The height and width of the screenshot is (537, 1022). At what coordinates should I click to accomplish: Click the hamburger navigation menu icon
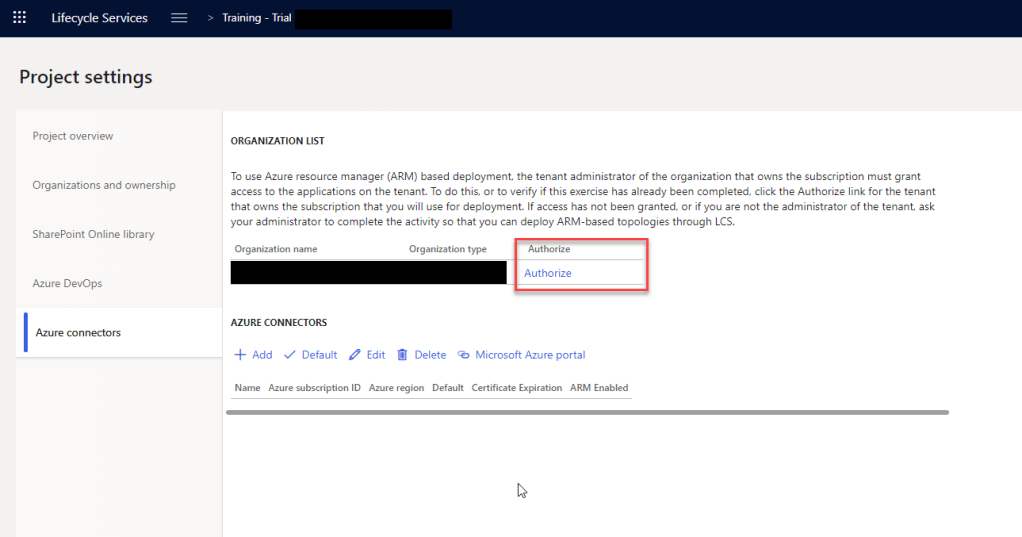(179, 18)
